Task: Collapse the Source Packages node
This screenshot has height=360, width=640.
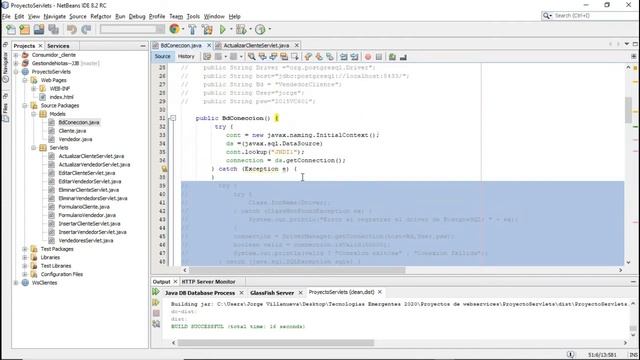Action: click(x=25, y=105)
